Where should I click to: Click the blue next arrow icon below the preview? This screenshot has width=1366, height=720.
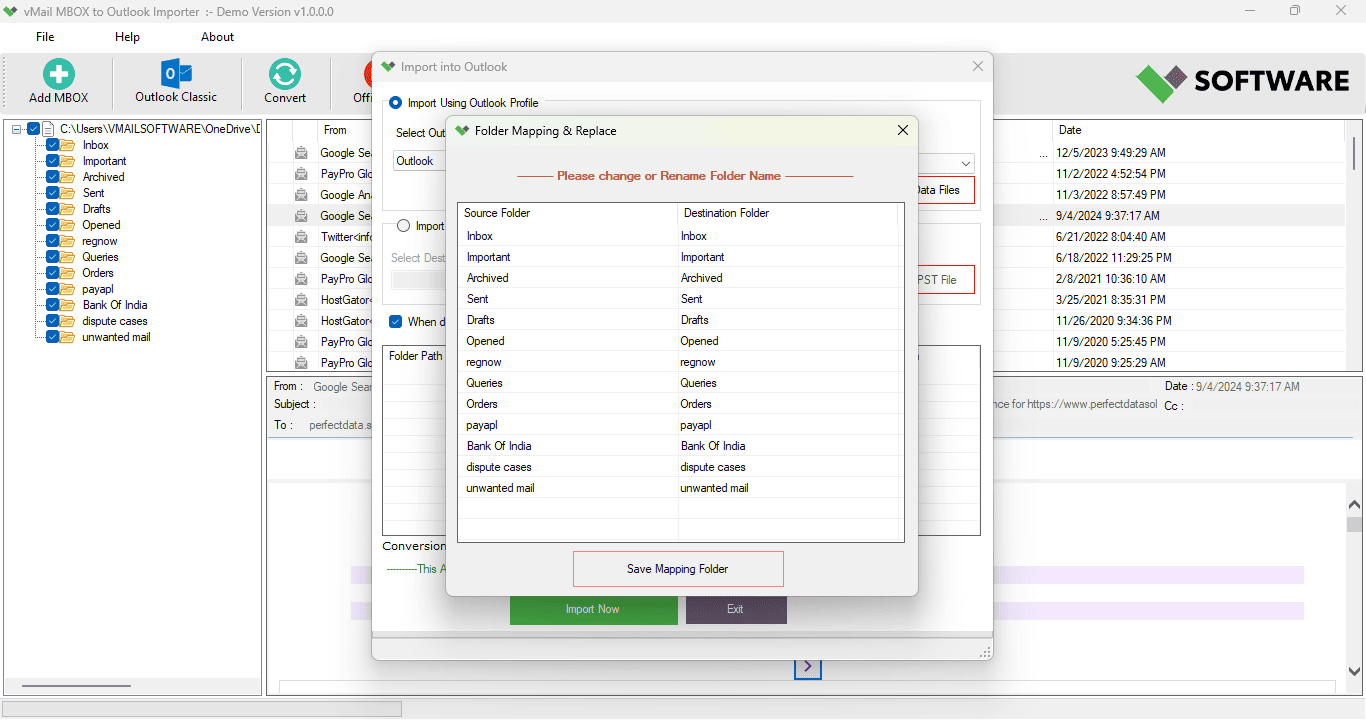808,666
